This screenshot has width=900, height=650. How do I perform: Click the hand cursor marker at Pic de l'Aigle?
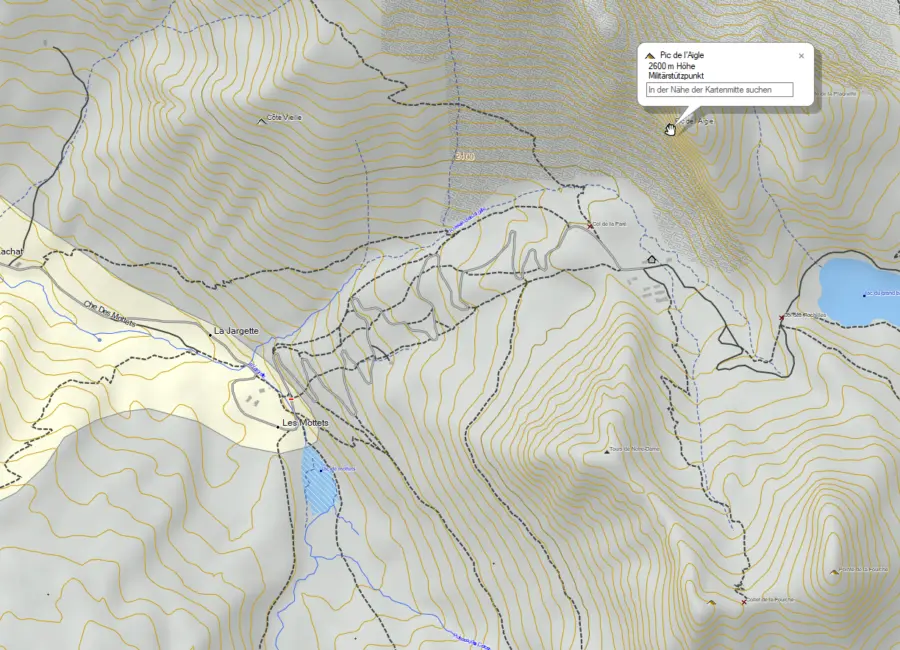[670, 128]
